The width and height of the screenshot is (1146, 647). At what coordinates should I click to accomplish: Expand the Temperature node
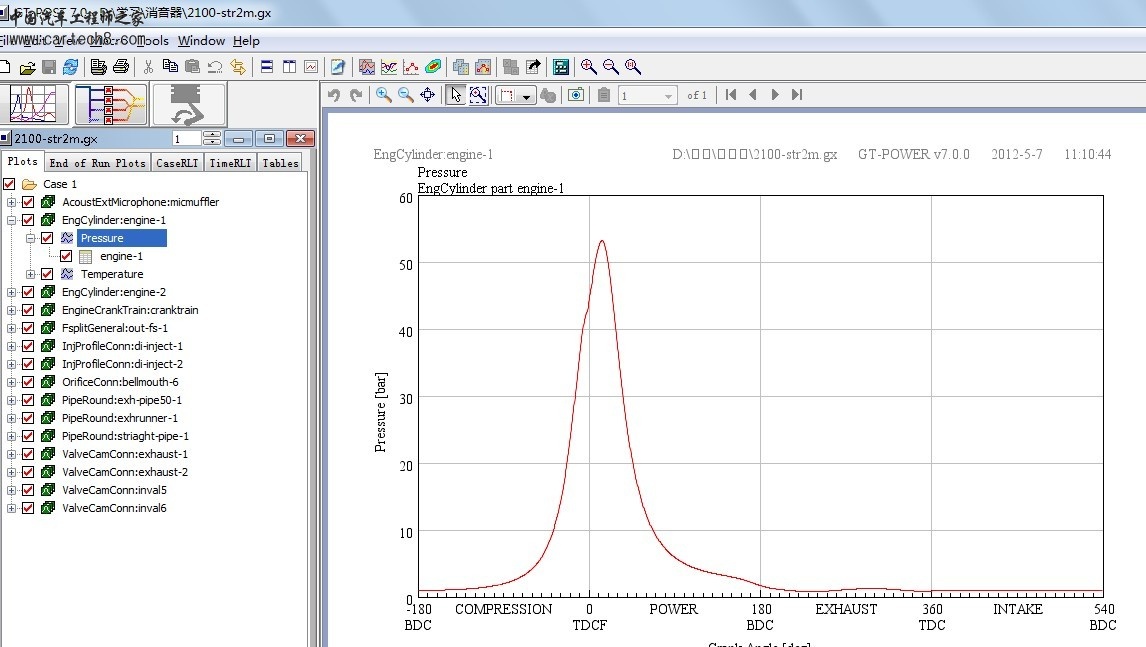click(x=30, y=274)
